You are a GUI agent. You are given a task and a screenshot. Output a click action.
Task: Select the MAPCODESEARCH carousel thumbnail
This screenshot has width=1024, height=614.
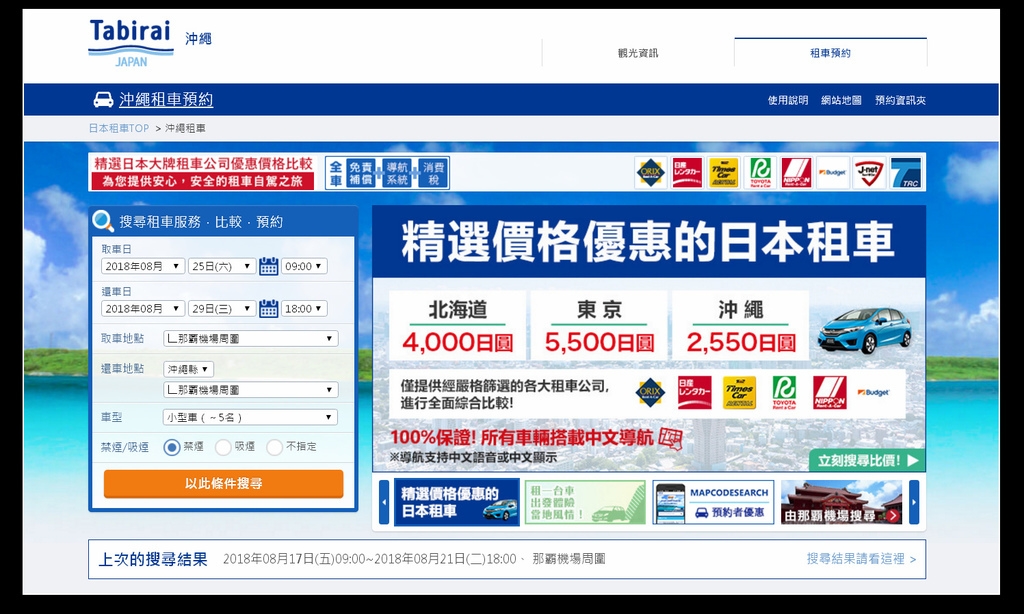tap(713, 502)
